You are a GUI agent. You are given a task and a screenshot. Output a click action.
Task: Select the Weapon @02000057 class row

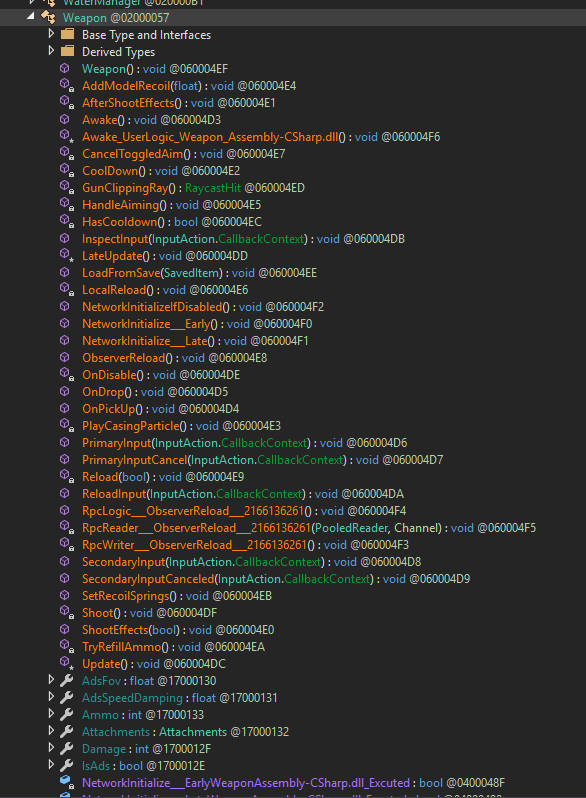tap(293, 17)
